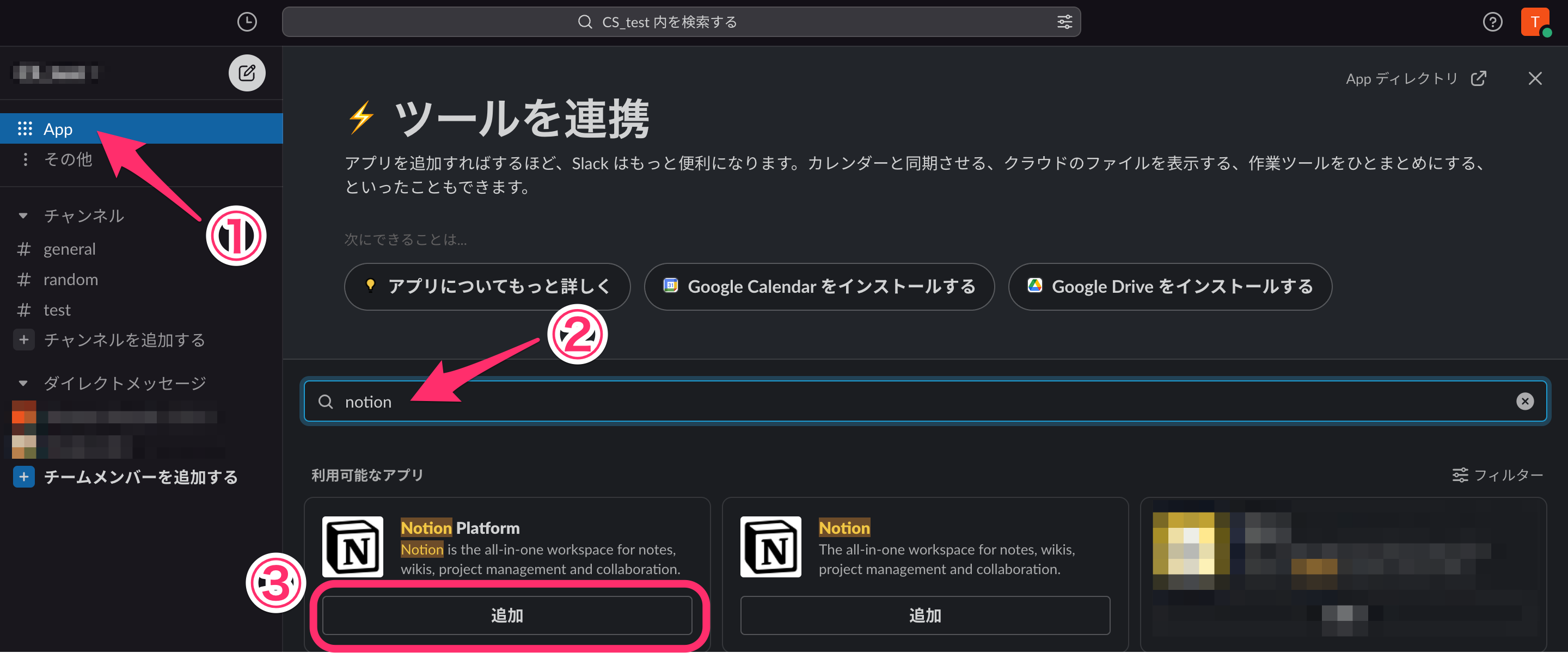1568x653 pixels.
Task: Click the highlighted Notion app title
Action: (x=844, y=528)
